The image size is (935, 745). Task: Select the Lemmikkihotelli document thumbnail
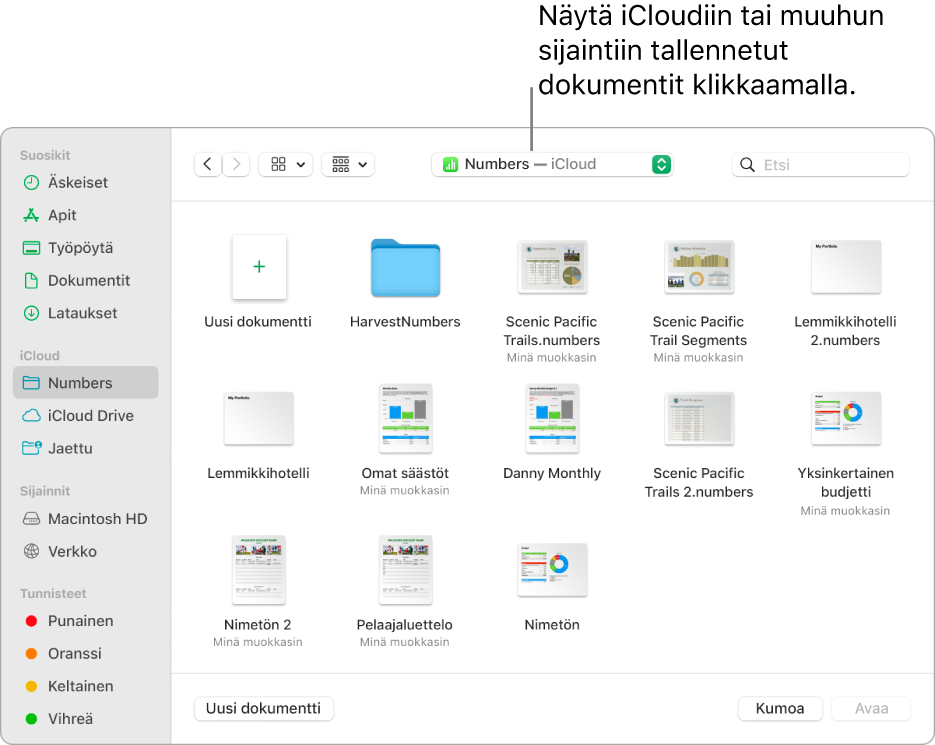pos(259,418)
